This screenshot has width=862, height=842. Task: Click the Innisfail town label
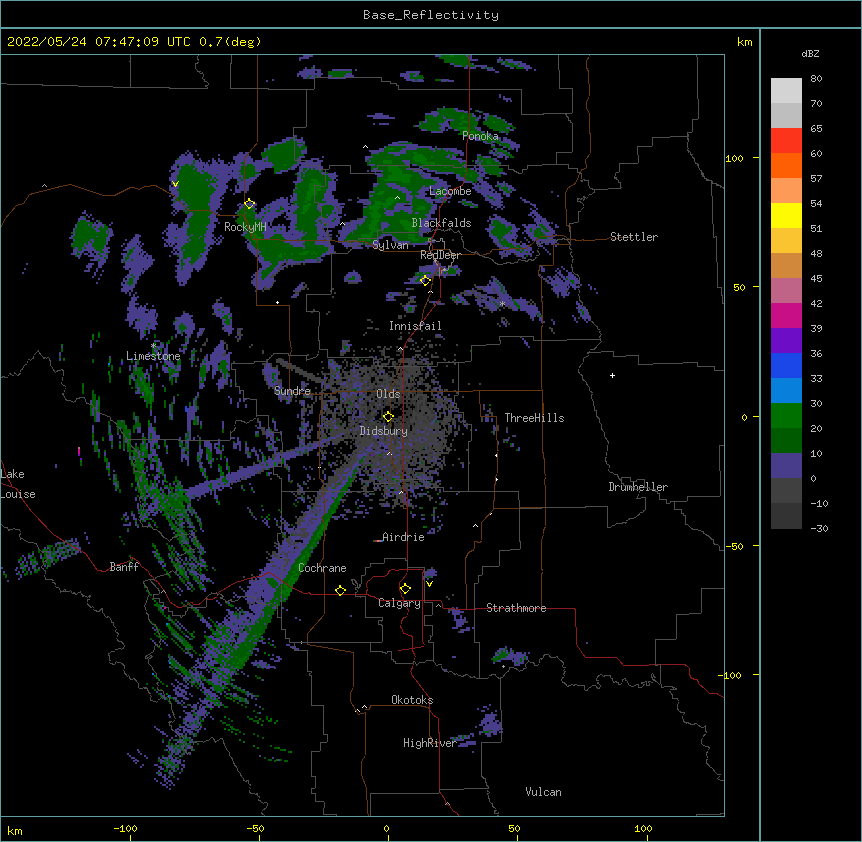(415, 326)
